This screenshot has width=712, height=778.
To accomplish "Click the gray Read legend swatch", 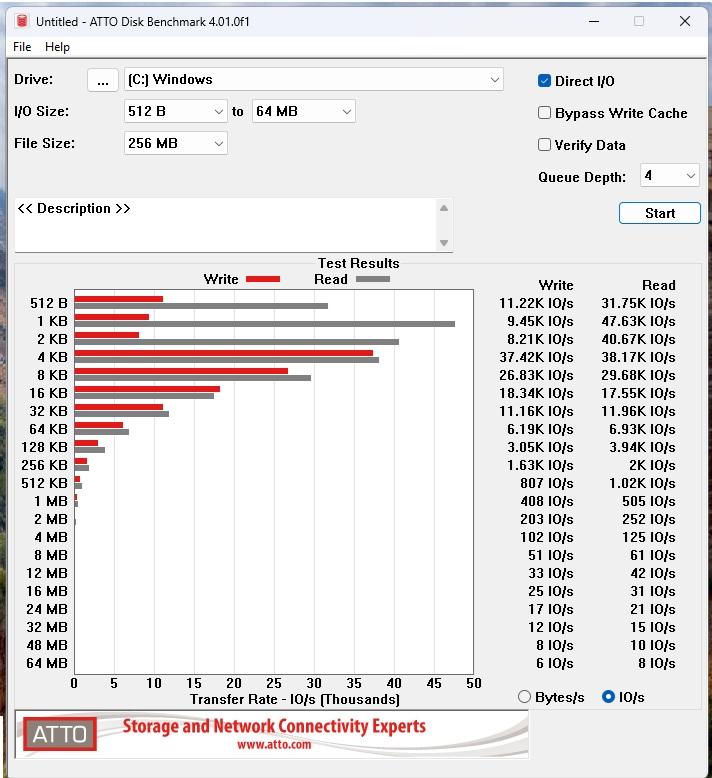I will (373, 279).
